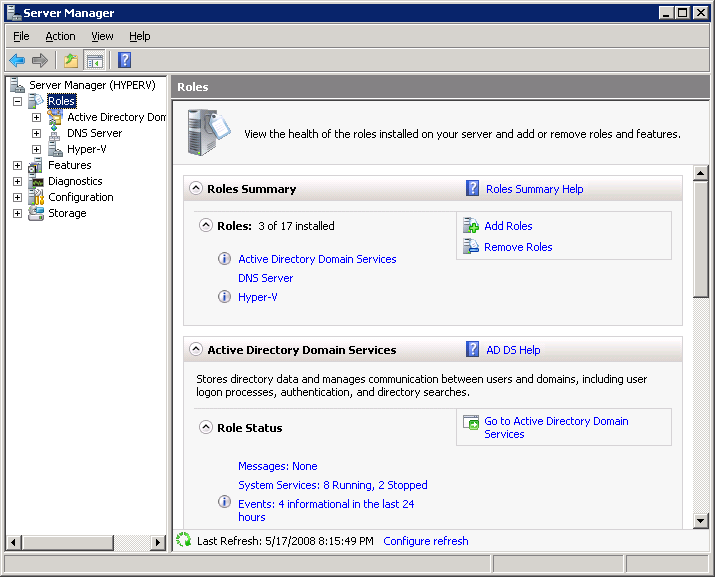The width and height of the screenshot is (715, 577).
Task: Open Active Directory Domain Services role link
Action: (x=317, y=259)
